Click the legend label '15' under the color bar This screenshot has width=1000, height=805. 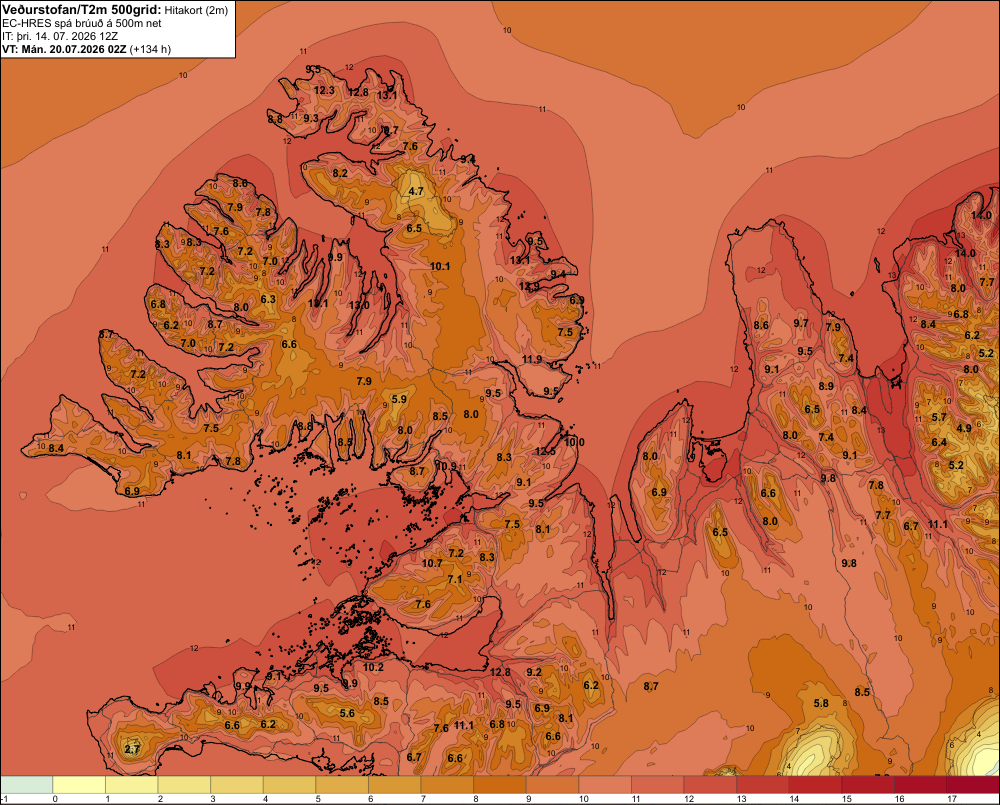point(847,799)
